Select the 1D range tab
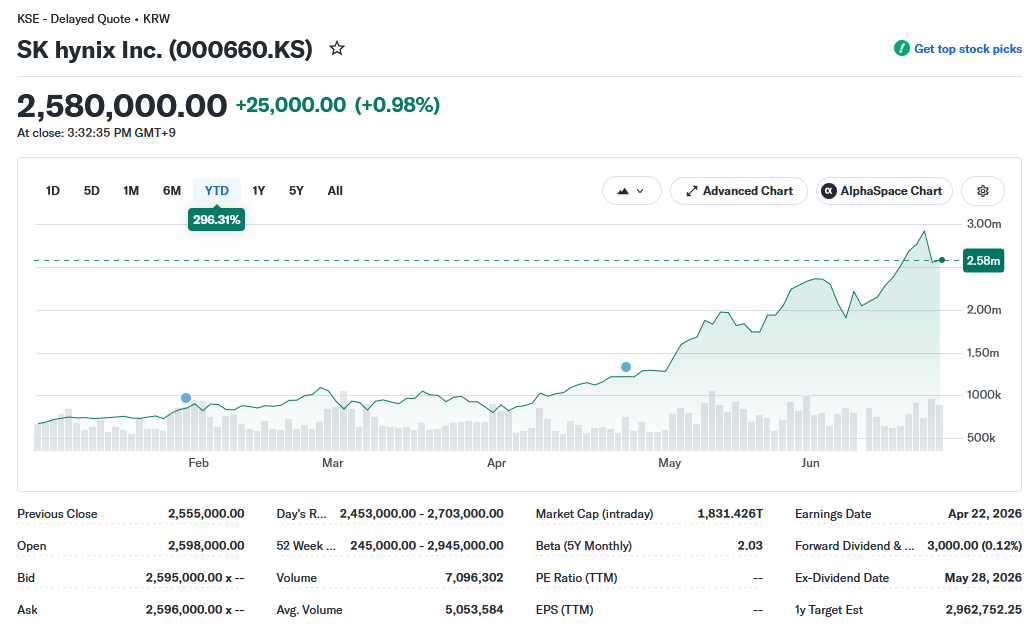The height and width of the screenshot is (629, 1034). [x=53, y=191]
